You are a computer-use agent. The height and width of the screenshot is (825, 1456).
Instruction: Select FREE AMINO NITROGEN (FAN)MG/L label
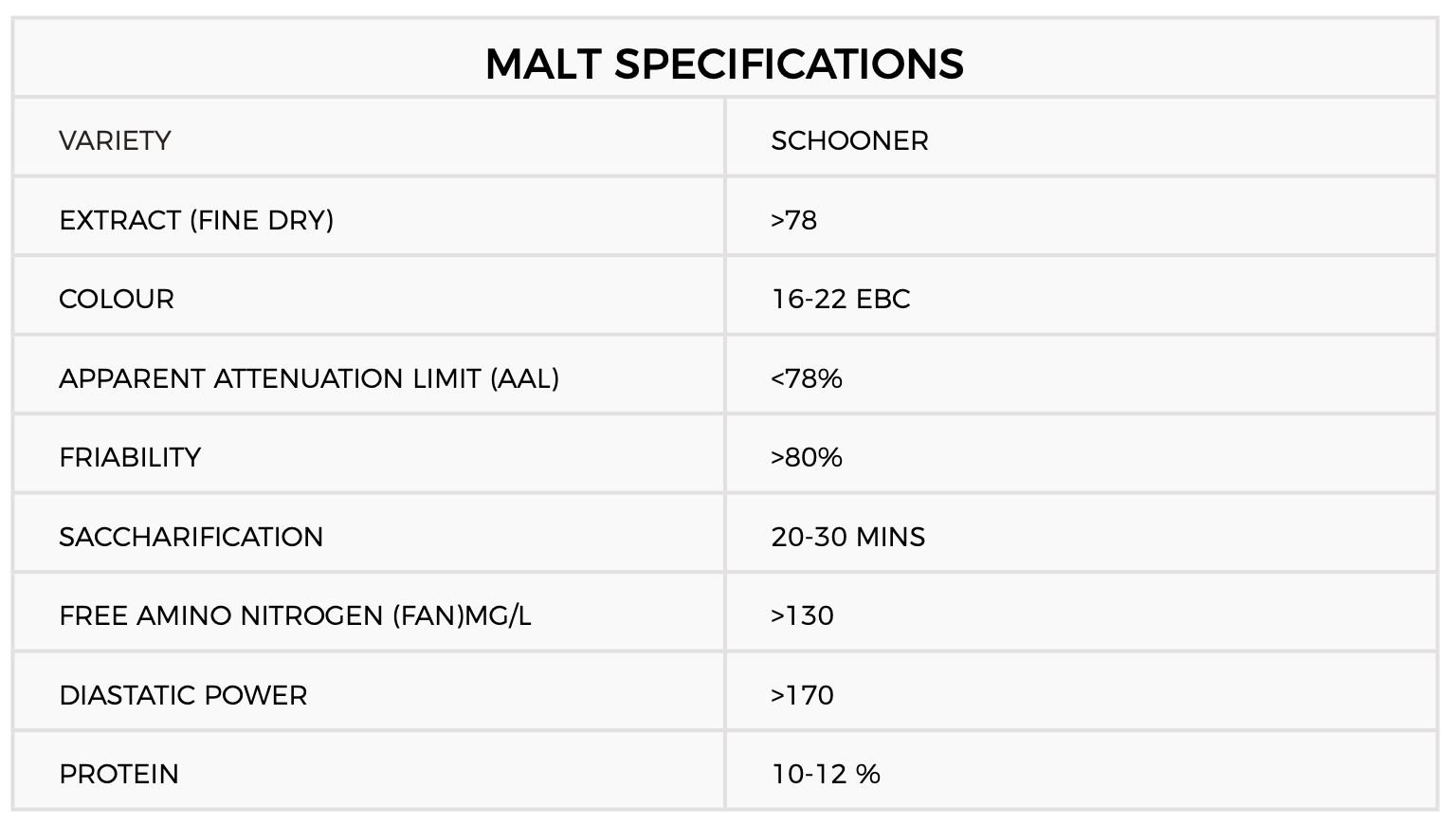[295, 615]
